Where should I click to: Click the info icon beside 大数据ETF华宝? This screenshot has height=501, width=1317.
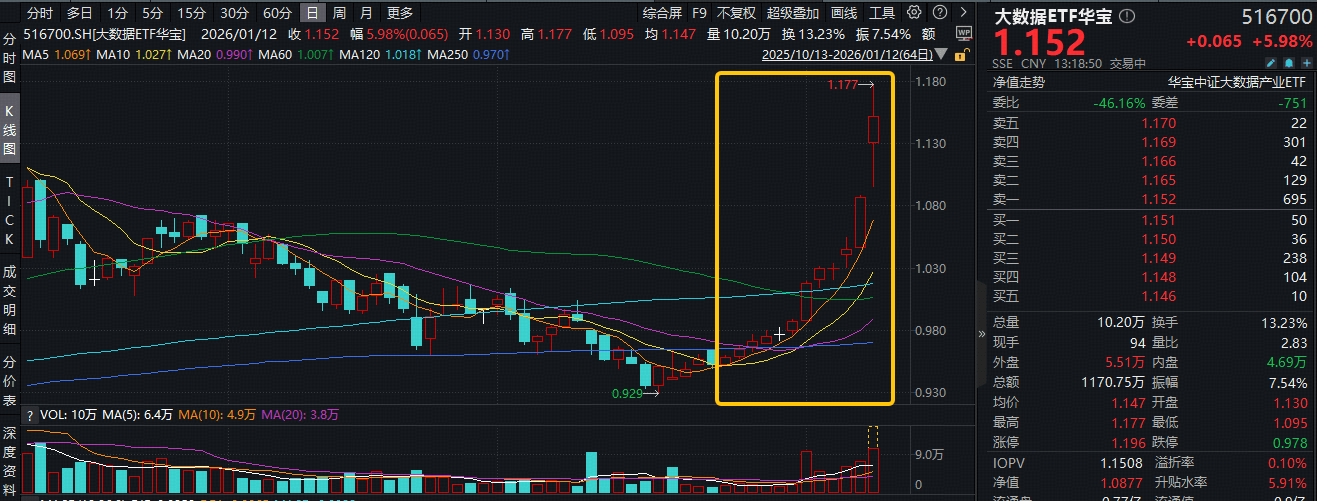pyautogui.click(x=1127, y=17)
